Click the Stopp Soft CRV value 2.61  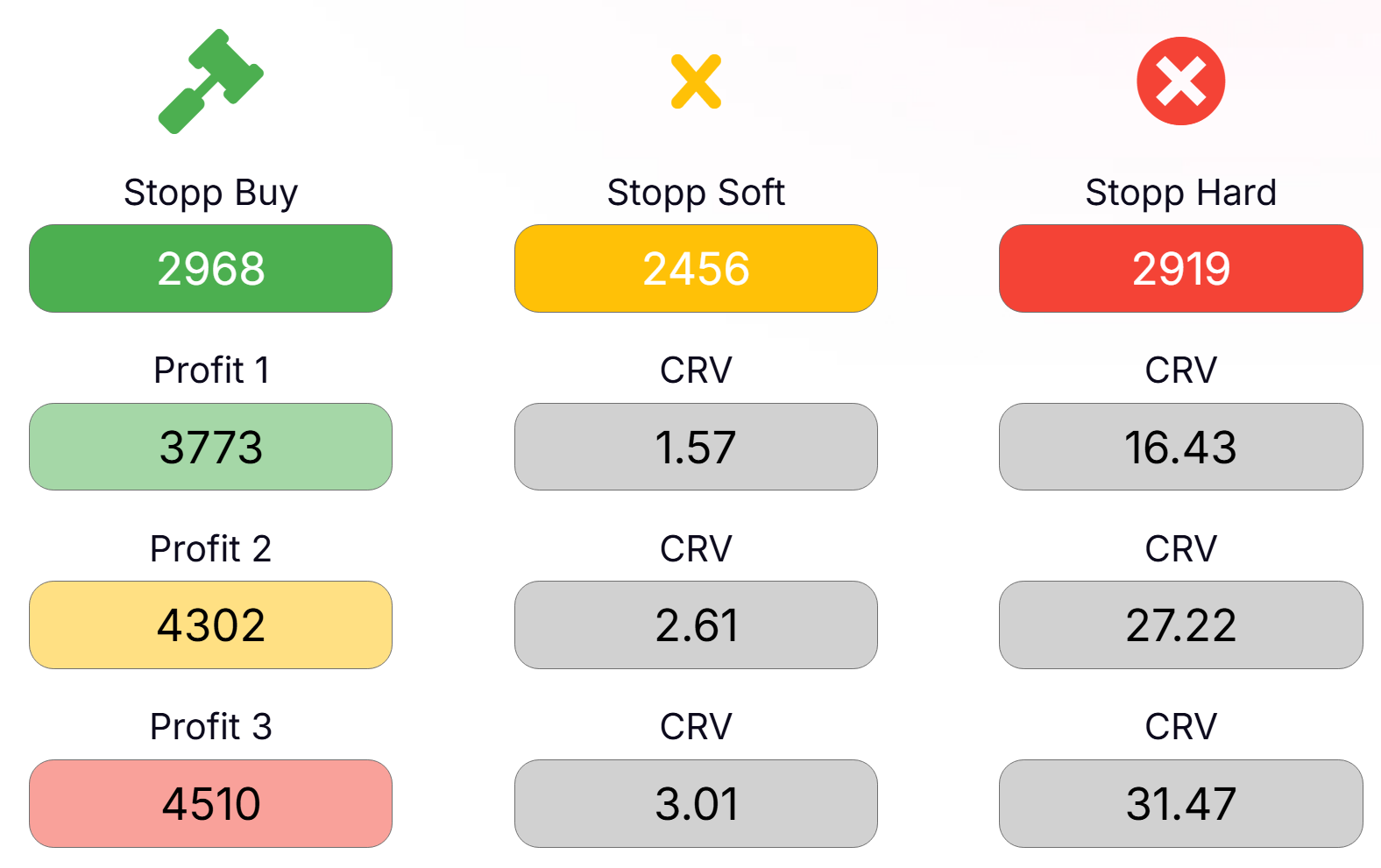pyautogui.click(x=696, y=625)
